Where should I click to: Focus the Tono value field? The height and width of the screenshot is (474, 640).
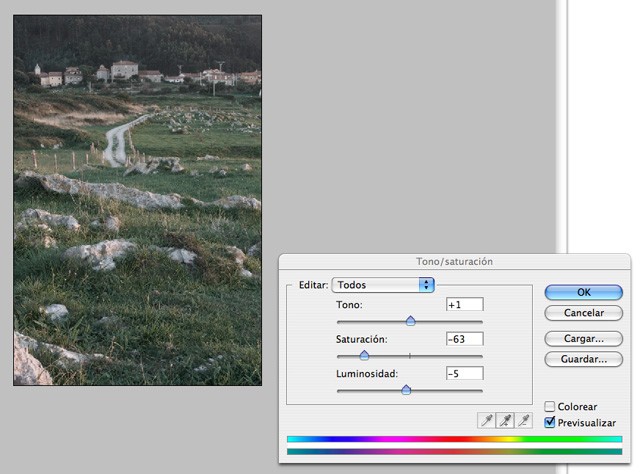click(x=465, y=304)
